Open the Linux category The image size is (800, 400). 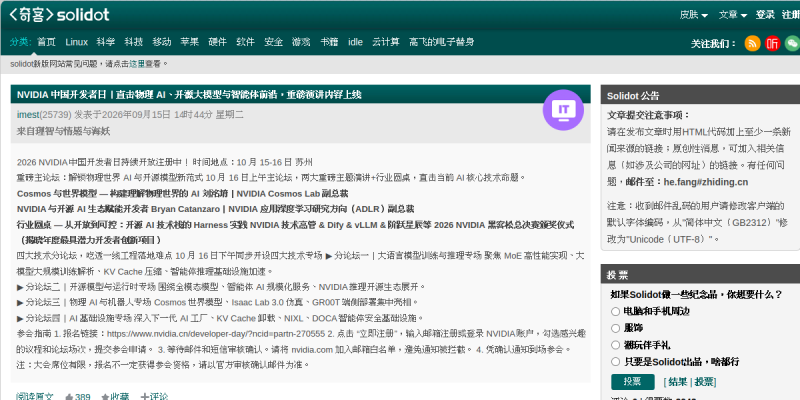tap(77, 42)
